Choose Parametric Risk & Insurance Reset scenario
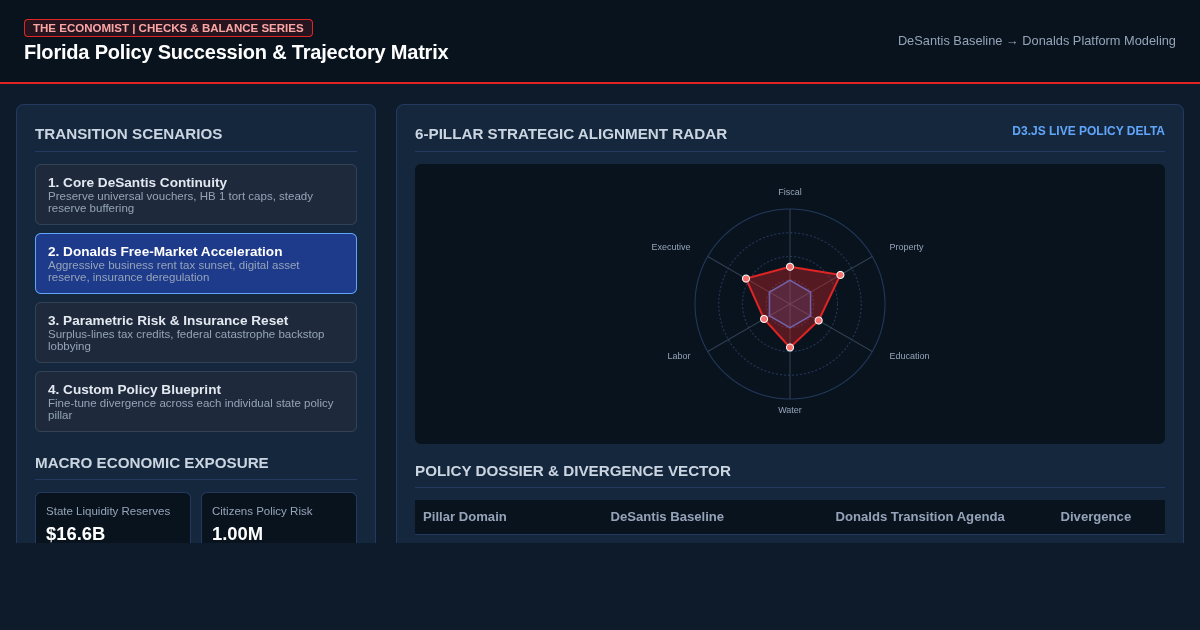Viewport: 1200px width, 630px height. (196, 332)
